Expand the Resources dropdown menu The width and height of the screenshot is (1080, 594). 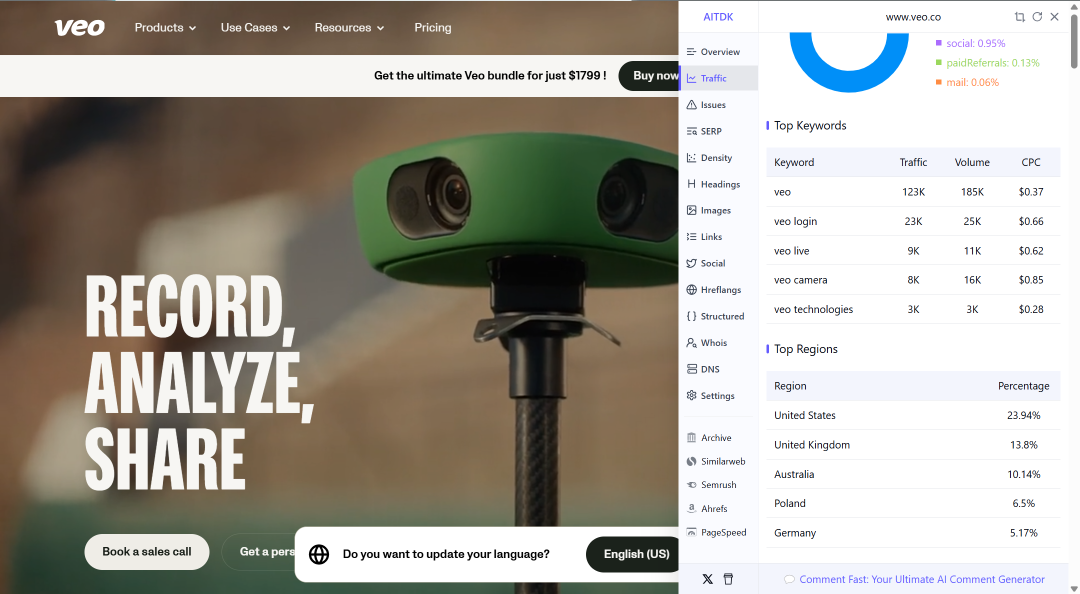349,28
